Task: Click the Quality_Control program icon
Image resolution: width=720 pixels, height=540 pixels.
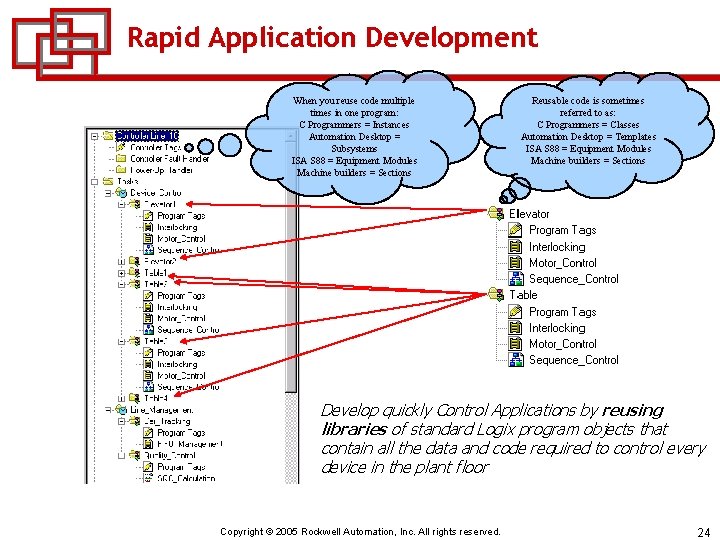Action: coord(135,455)
